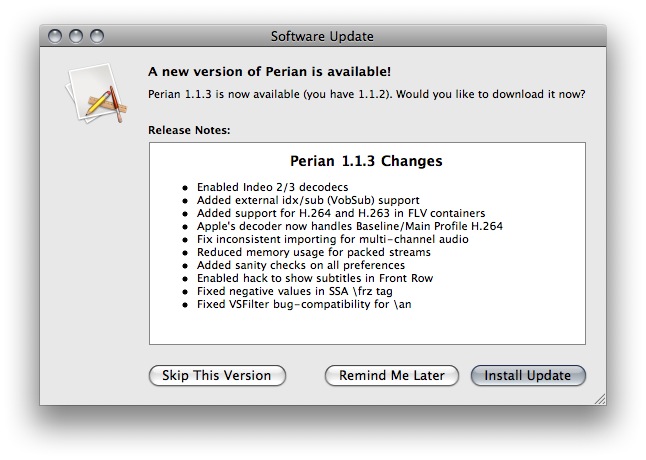646x460 pixels.
Task: Zoom window using the green button
Action: 97,37
